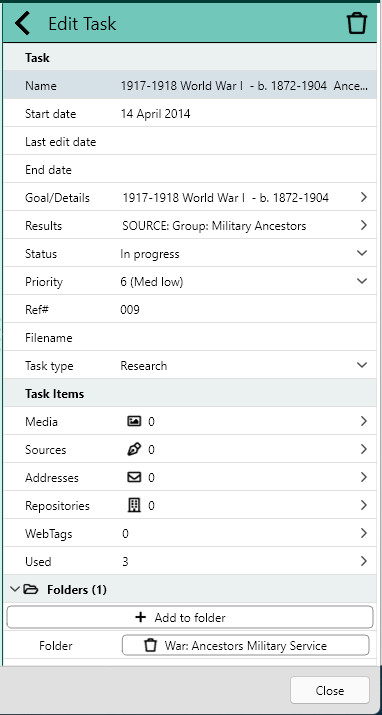Click the trash icon on the War folder
This screenshot has height=715, width=382.
click(150, 646)
